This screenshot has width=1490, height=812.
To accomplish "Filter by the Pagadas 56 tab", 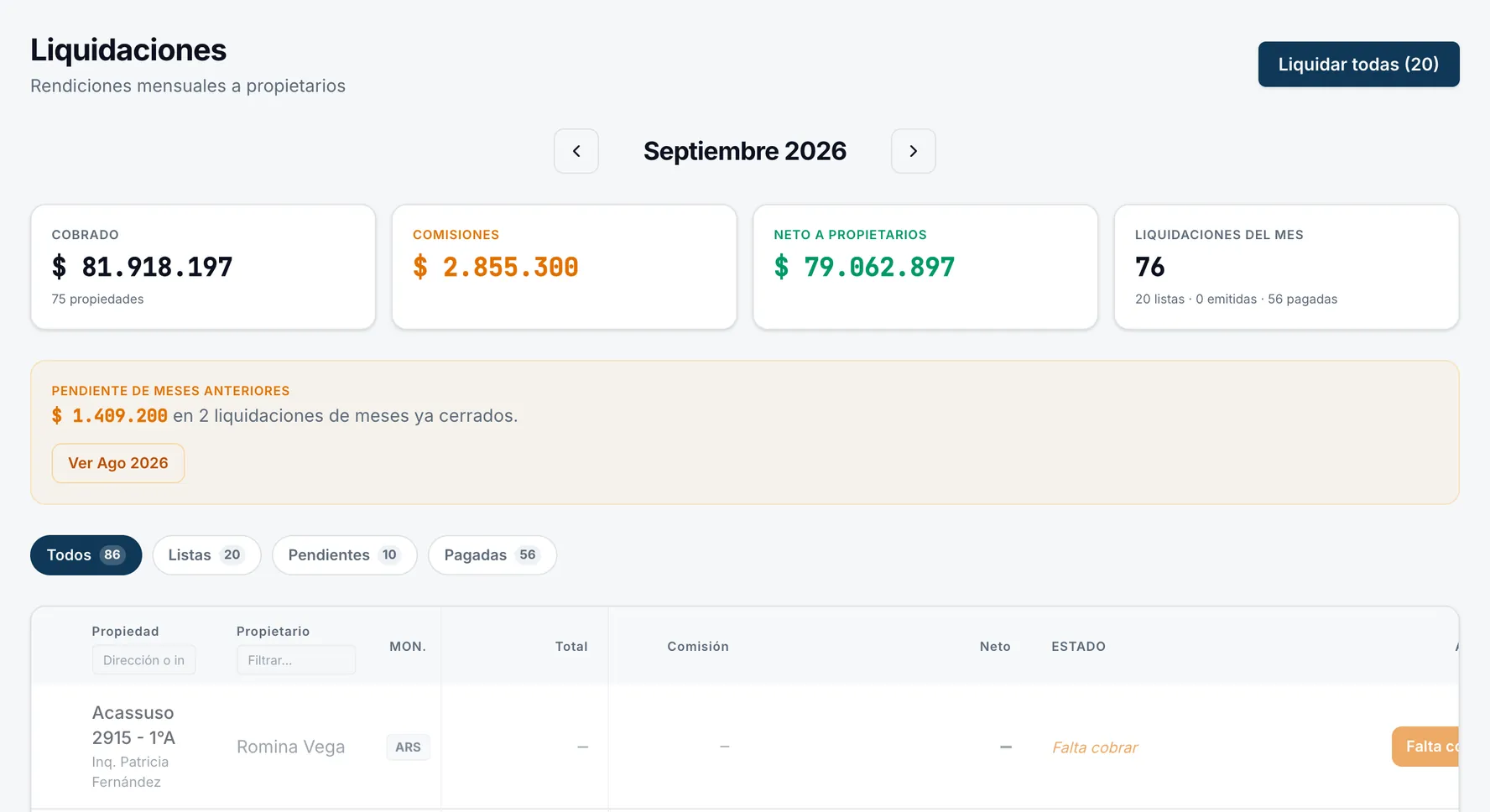I will (x=492, y=555).
